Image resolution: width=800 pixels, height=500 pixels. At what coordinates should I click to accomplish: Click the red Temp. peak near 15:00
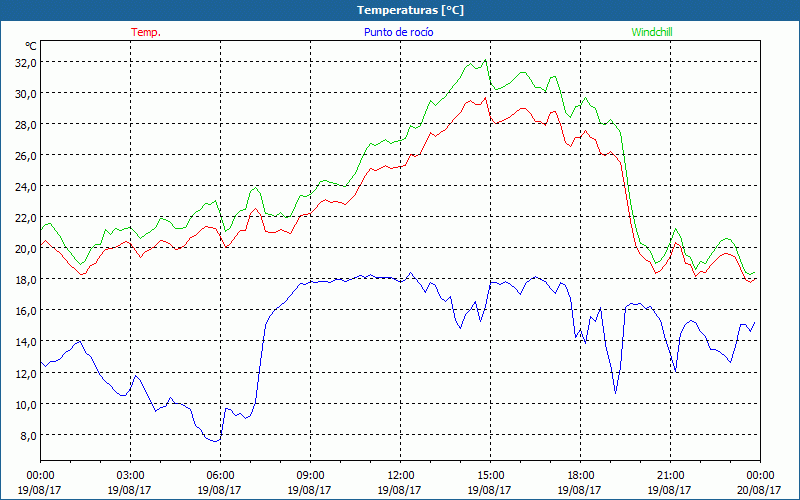point(485,98)
